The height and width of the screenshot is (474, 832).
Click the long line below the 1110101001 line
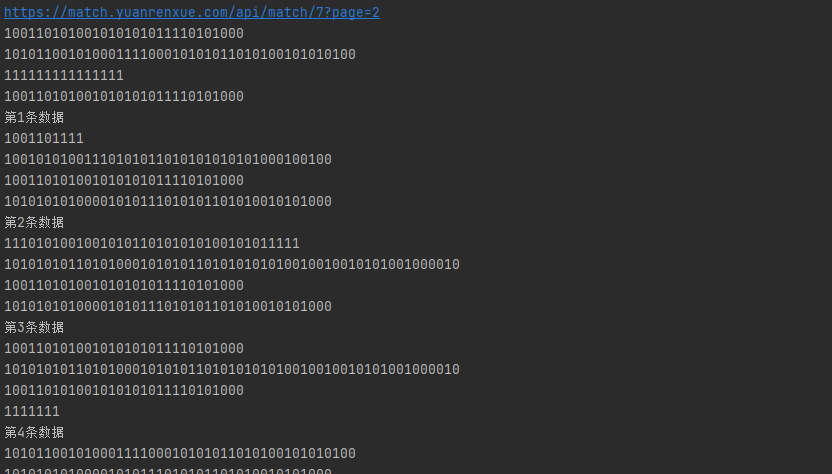click(232, 264)
